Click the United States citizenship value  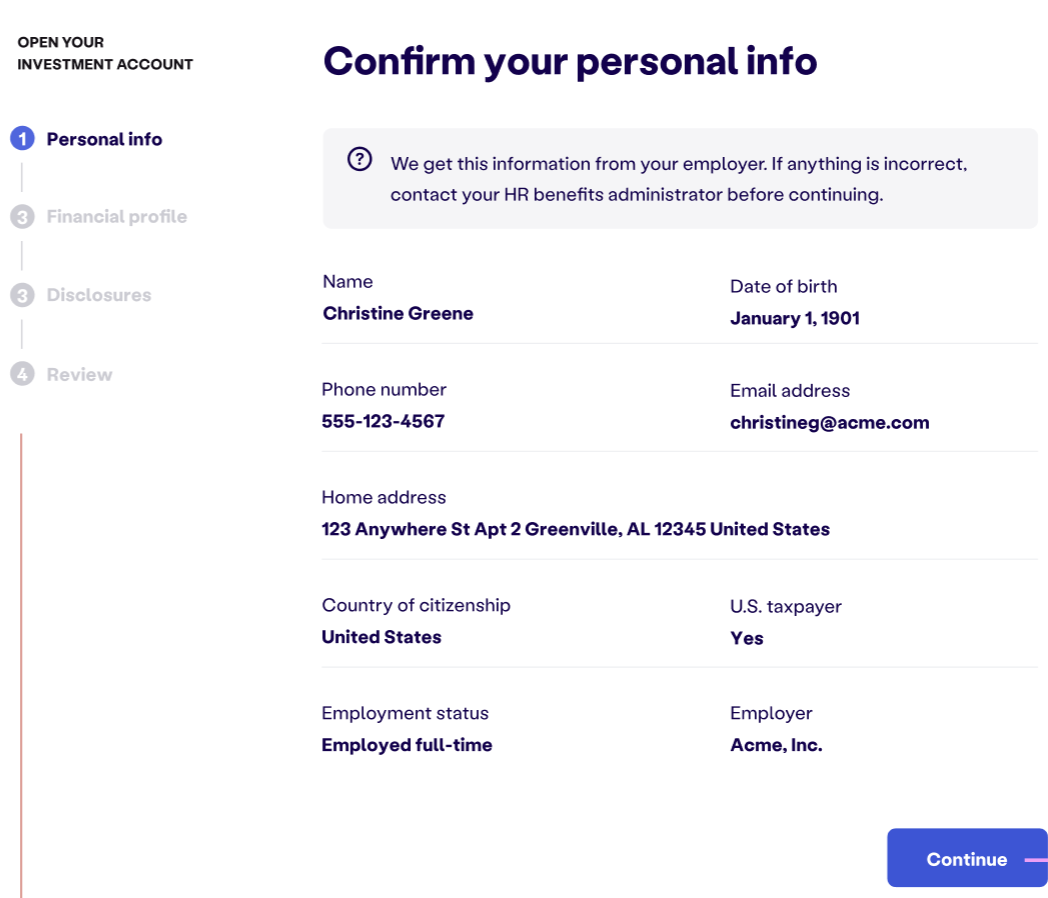click(381, 637)
